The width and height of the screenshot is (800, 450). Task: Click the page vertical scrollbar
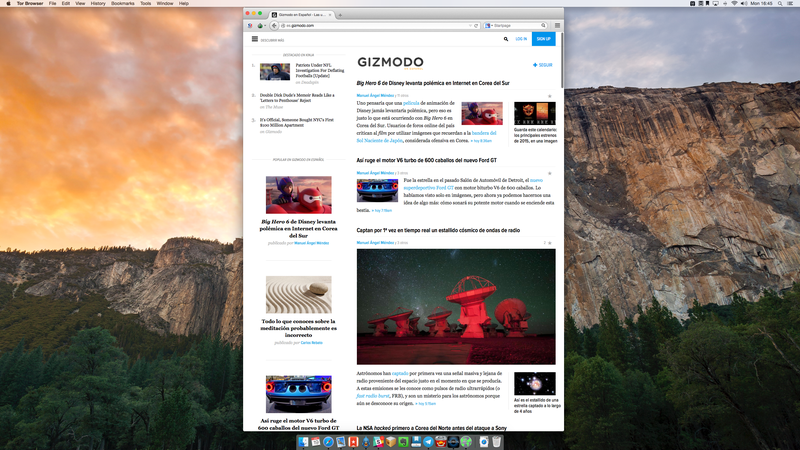click(x=562, y=60)
